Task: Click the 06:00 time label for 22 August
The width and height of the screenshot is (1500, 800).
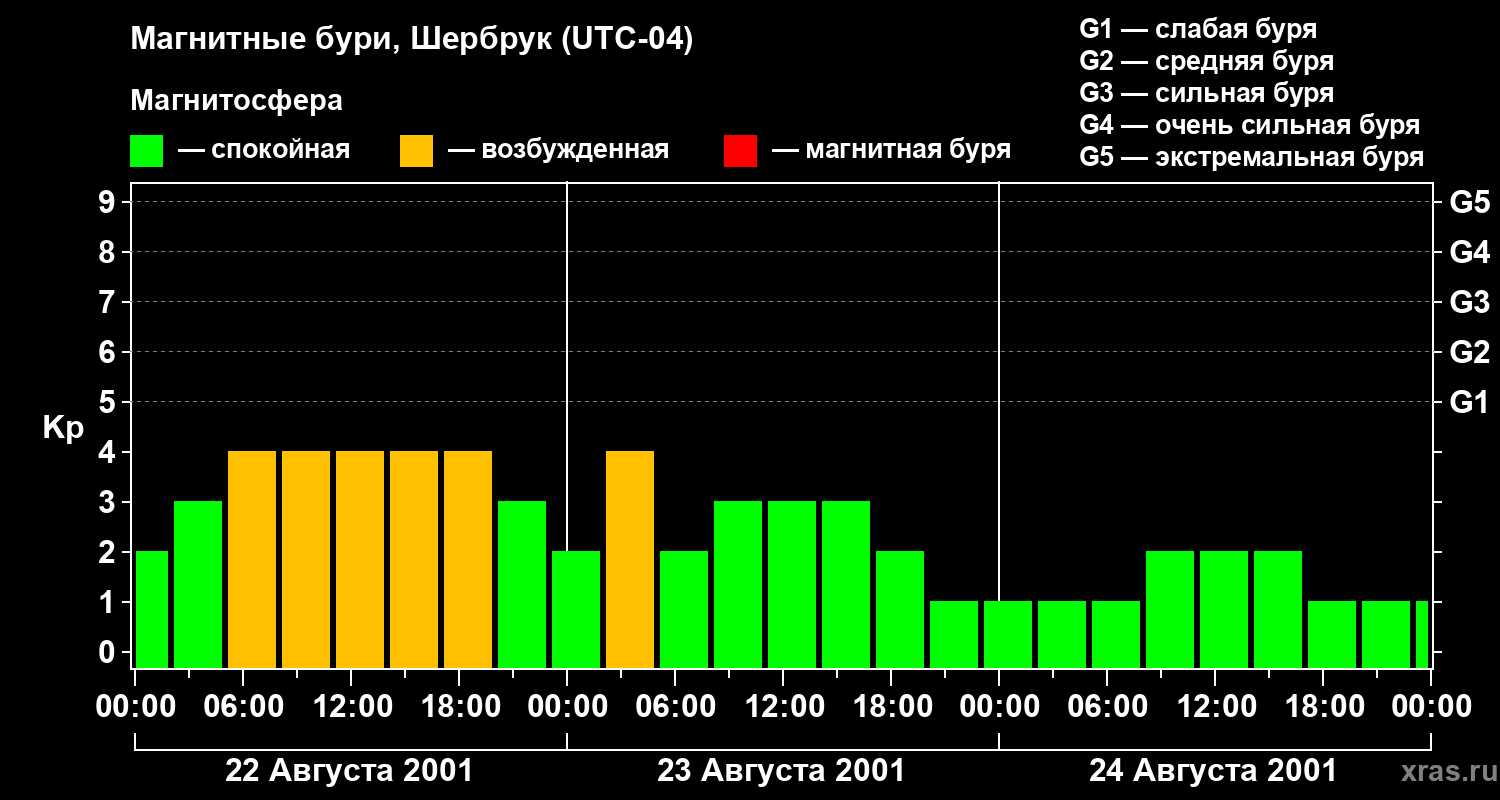Action: [x=243, y=707]
